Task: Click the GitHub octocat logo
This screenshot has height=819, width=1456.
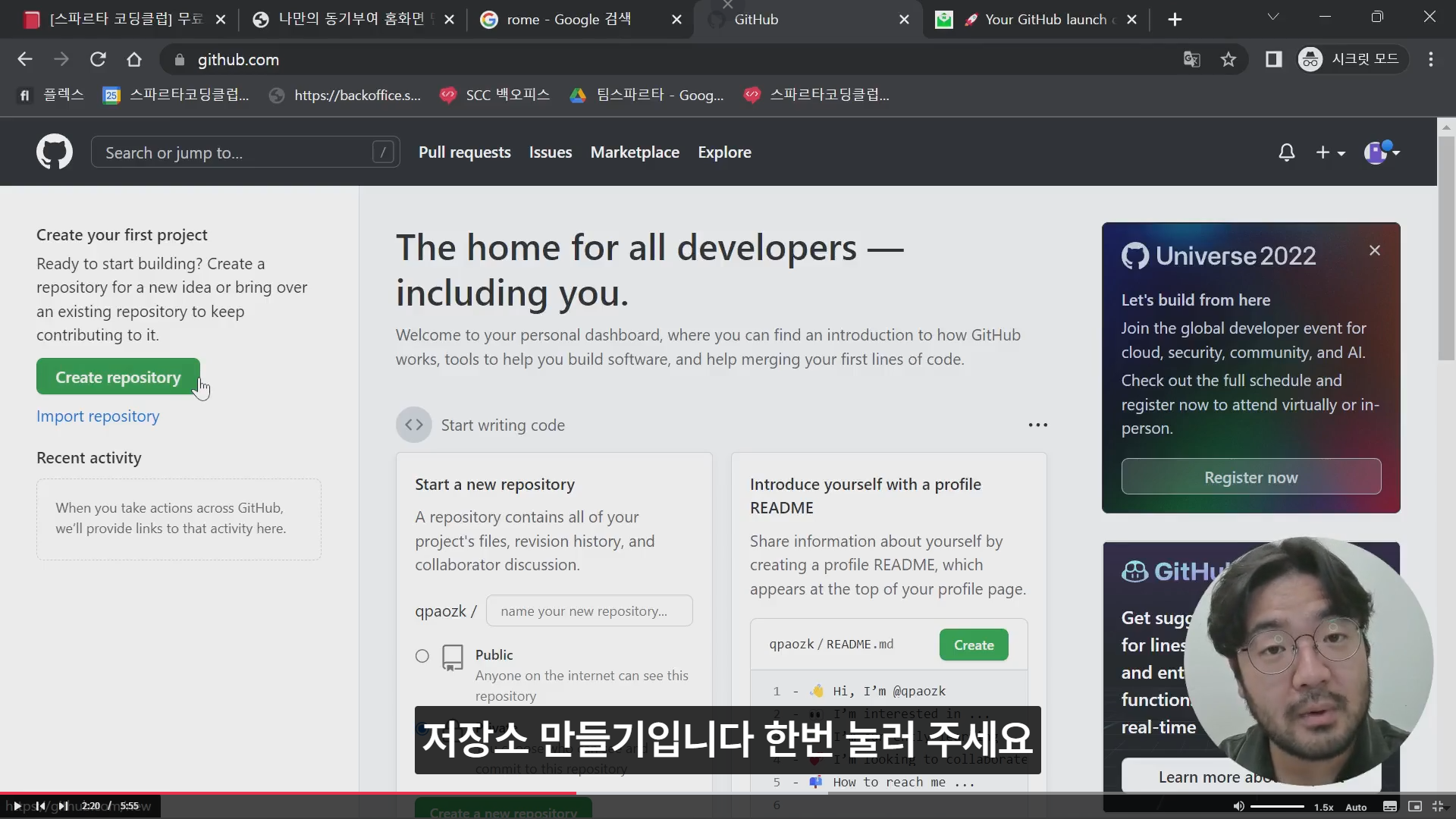Action: 55,152
